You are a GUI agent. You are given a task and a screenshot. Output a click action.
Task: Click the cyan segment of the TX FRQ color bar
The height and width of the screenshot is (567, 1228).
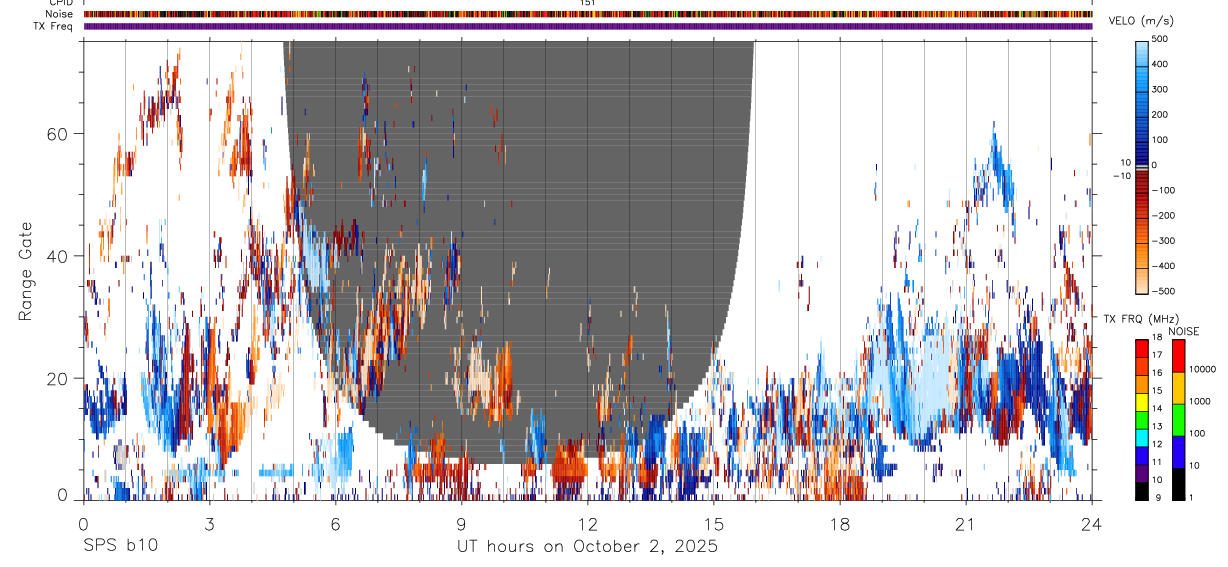(x=1142, y=438)
